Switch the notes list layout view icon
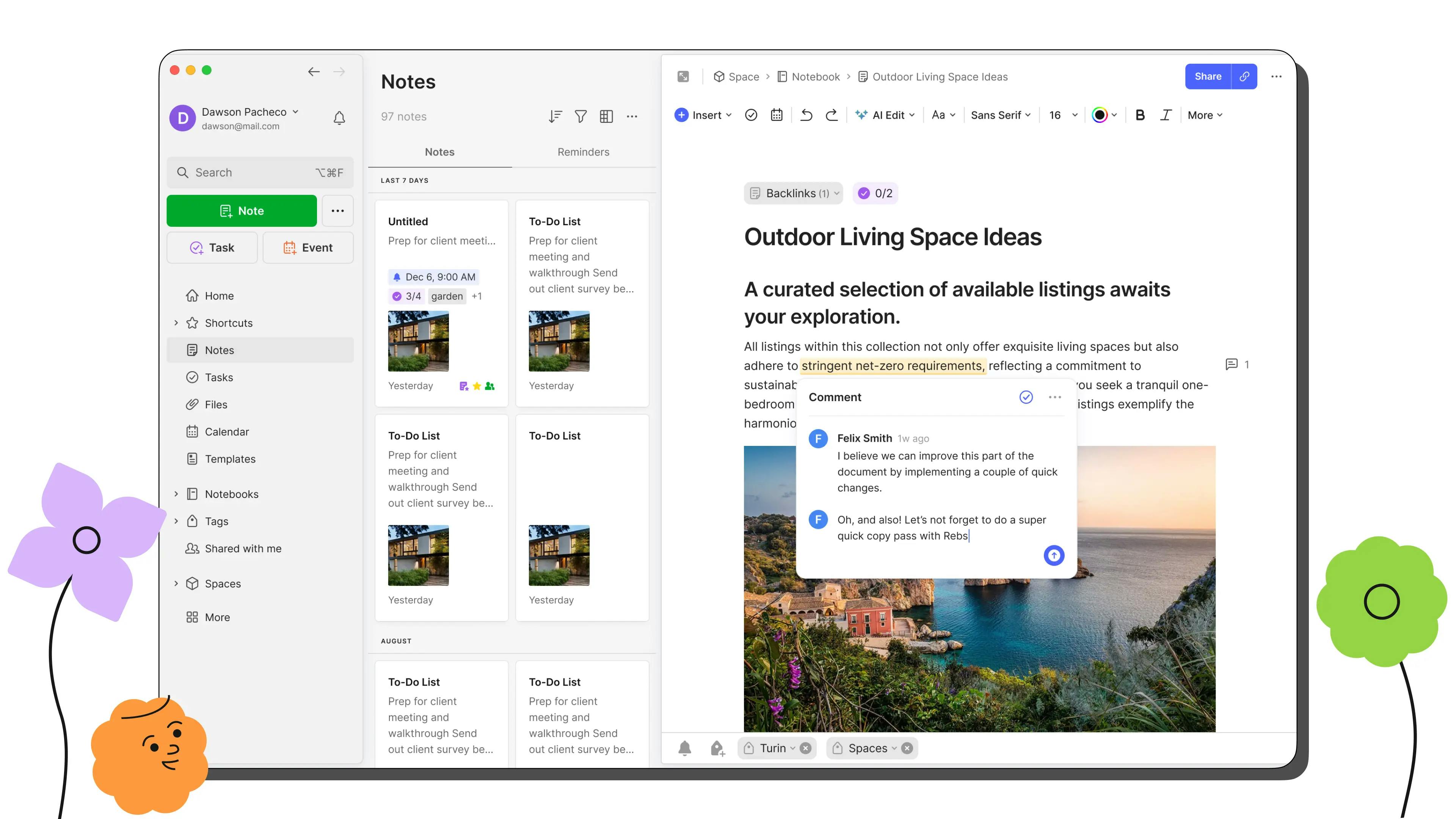This screenshot has height=819, width=1456. [607, 116]
